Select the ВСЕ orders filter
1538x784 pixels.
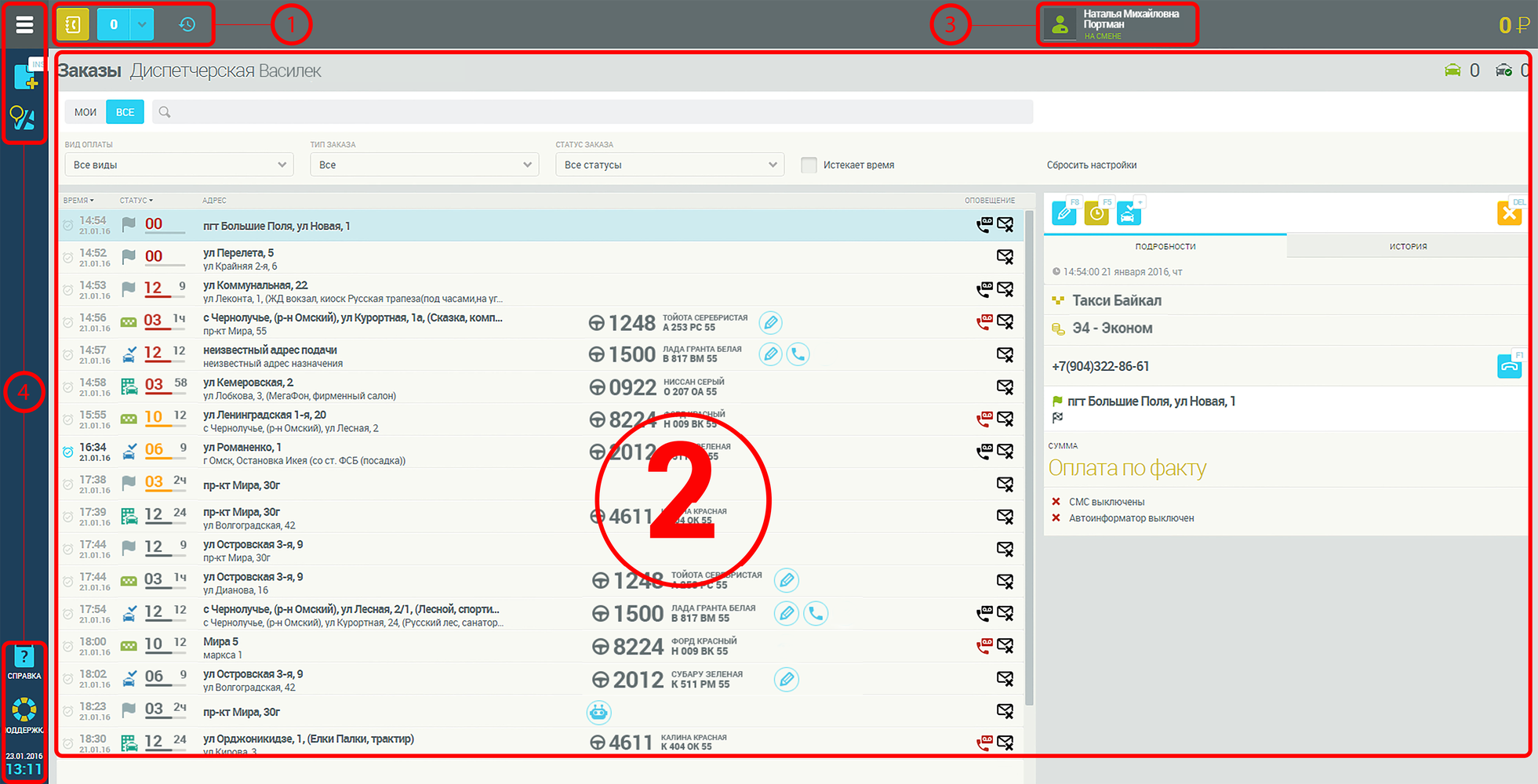pyautogui.click(x=125, y=112)
